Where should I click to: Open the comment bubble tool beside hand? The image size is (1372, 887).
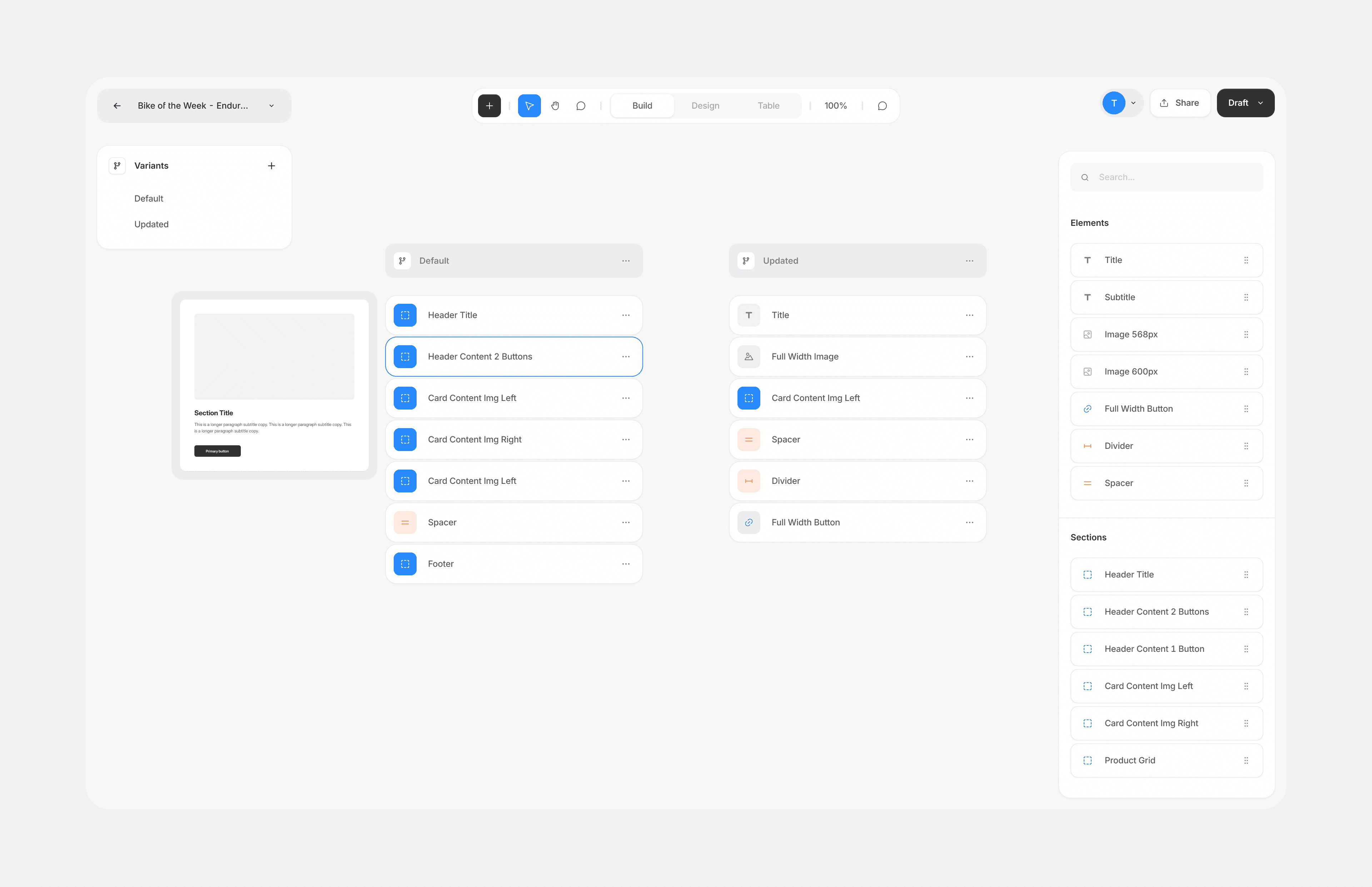pos(580,105)
